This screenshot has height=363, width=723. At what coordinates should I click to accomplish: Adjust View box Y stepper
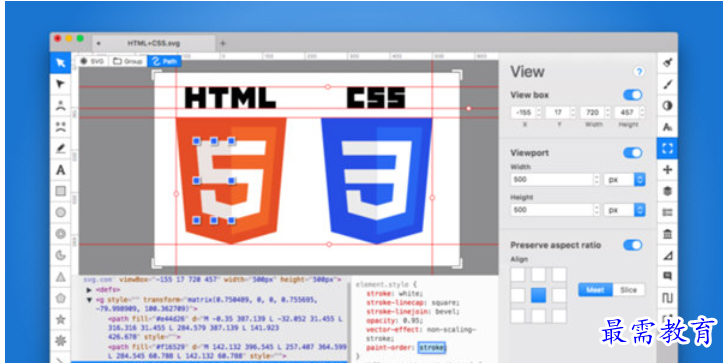pos(573,112)
